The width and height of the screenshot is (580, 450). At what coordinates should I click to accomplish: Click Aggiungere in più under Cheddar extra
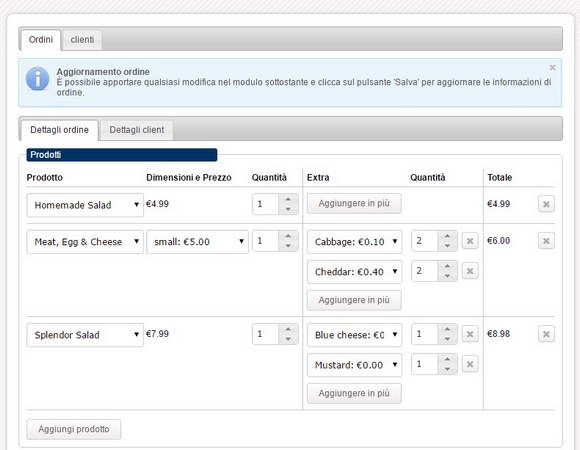[354, 300]
